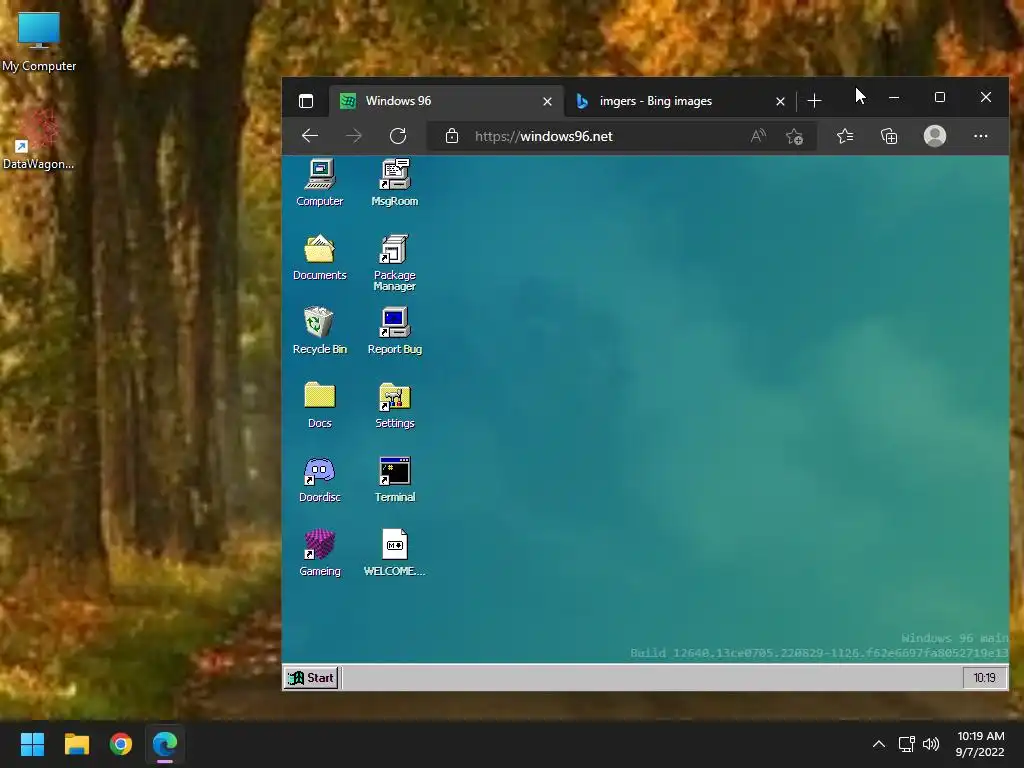
Task: Refresh the windows96.net page
Action: click(398, 136)
